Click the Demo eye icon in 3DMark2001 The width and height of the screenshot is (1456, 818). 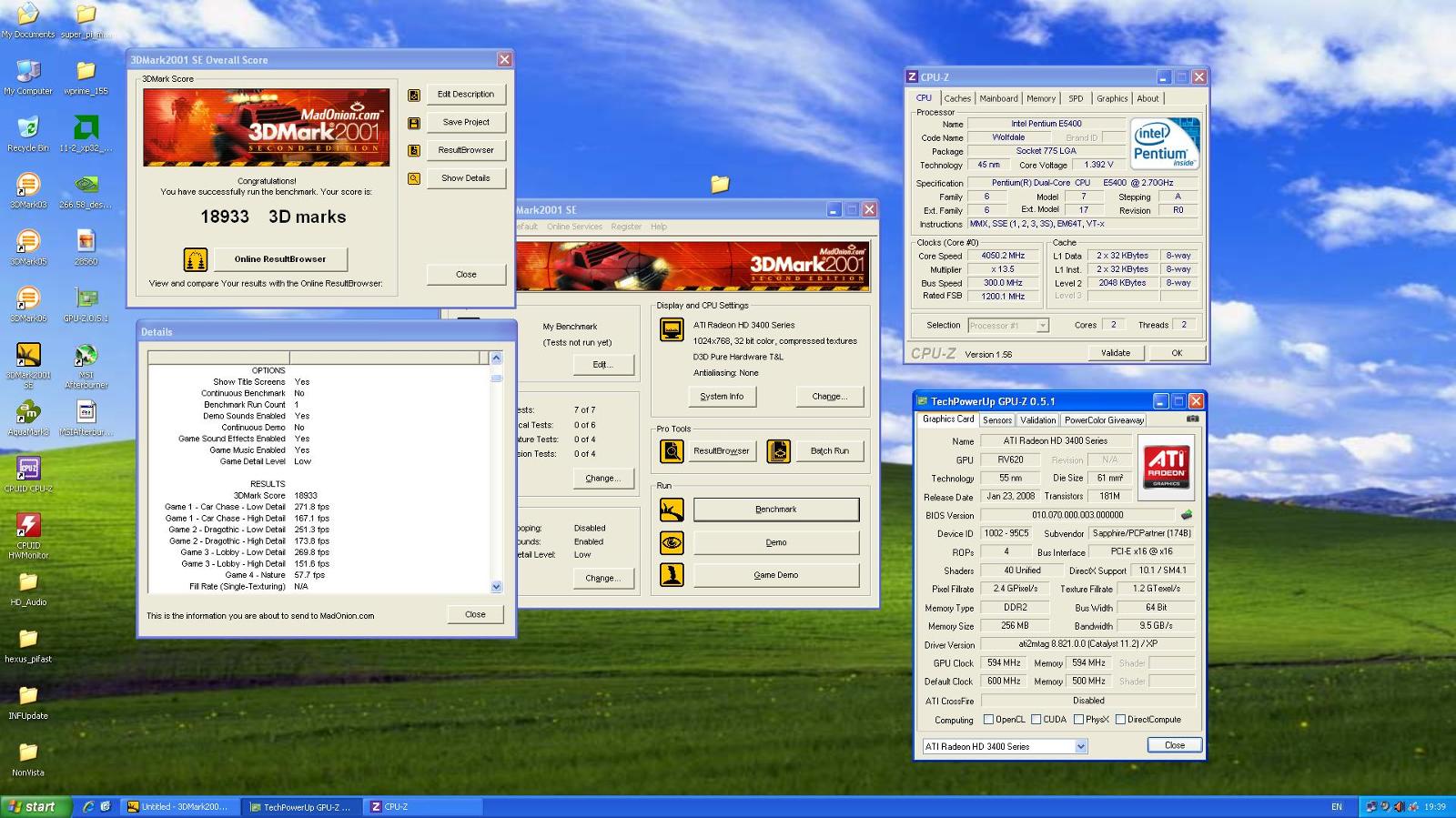tap(672, 543)
